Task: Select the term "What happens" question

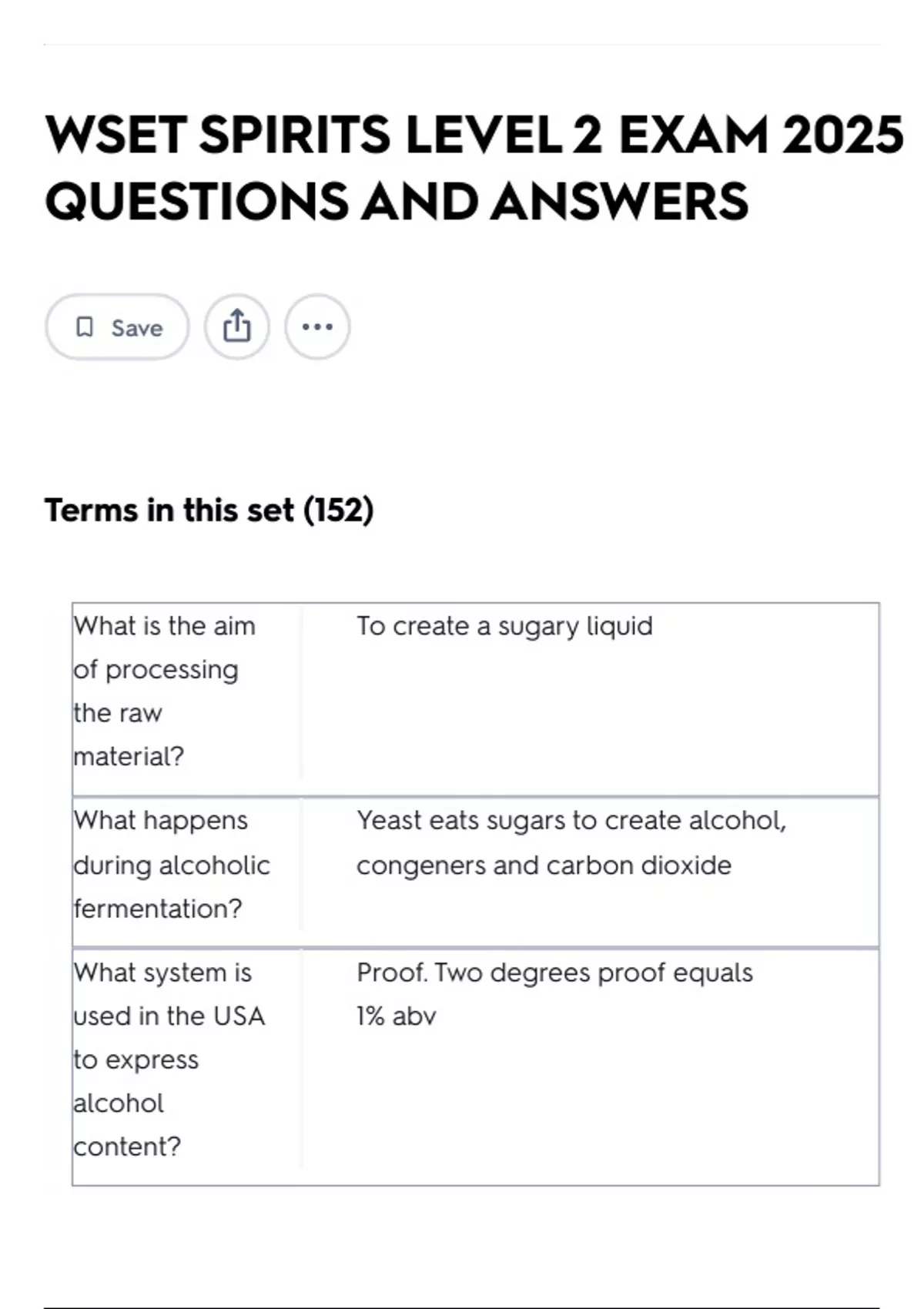Action: pyautogui.click(x=161, y=821)
